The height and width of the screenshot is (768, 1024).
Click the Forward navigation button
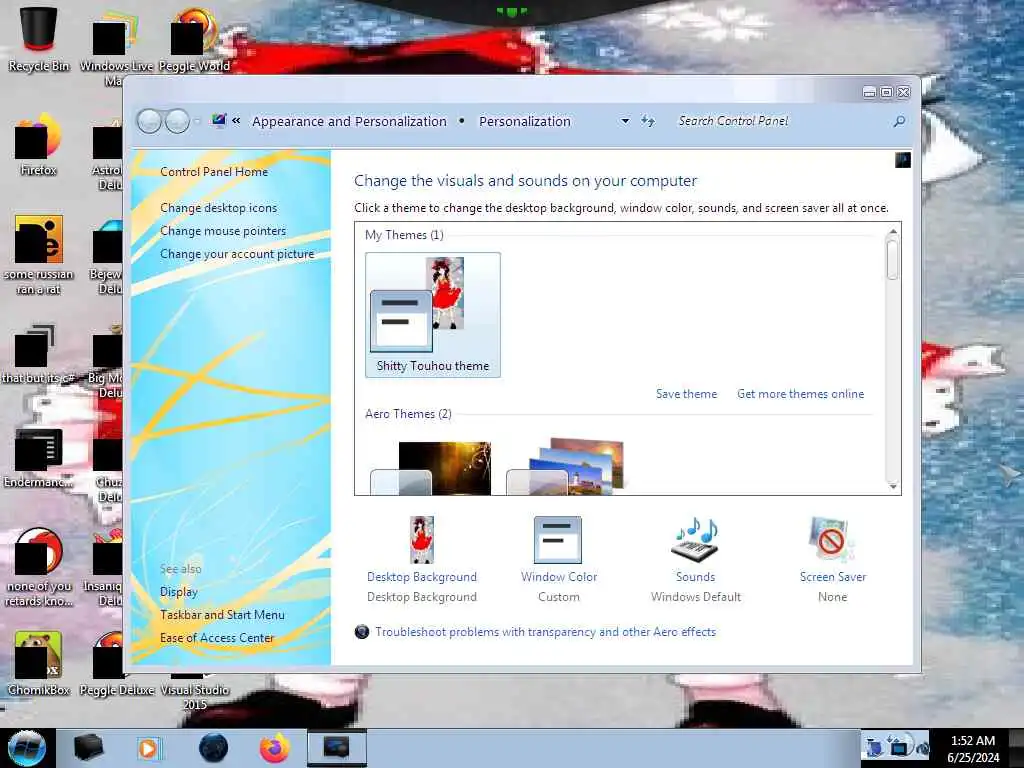(x=177, y=121)
